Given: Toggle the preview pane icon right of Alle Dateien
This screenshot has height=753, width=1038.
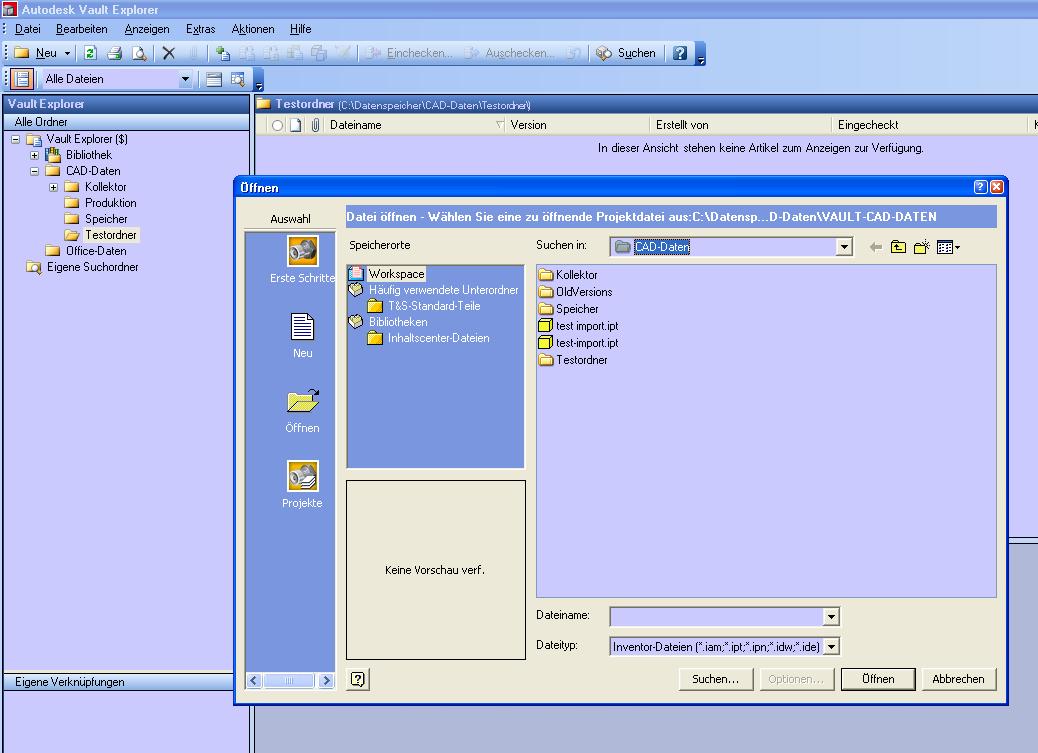Looking at the screenshot, I should (213, 79).
